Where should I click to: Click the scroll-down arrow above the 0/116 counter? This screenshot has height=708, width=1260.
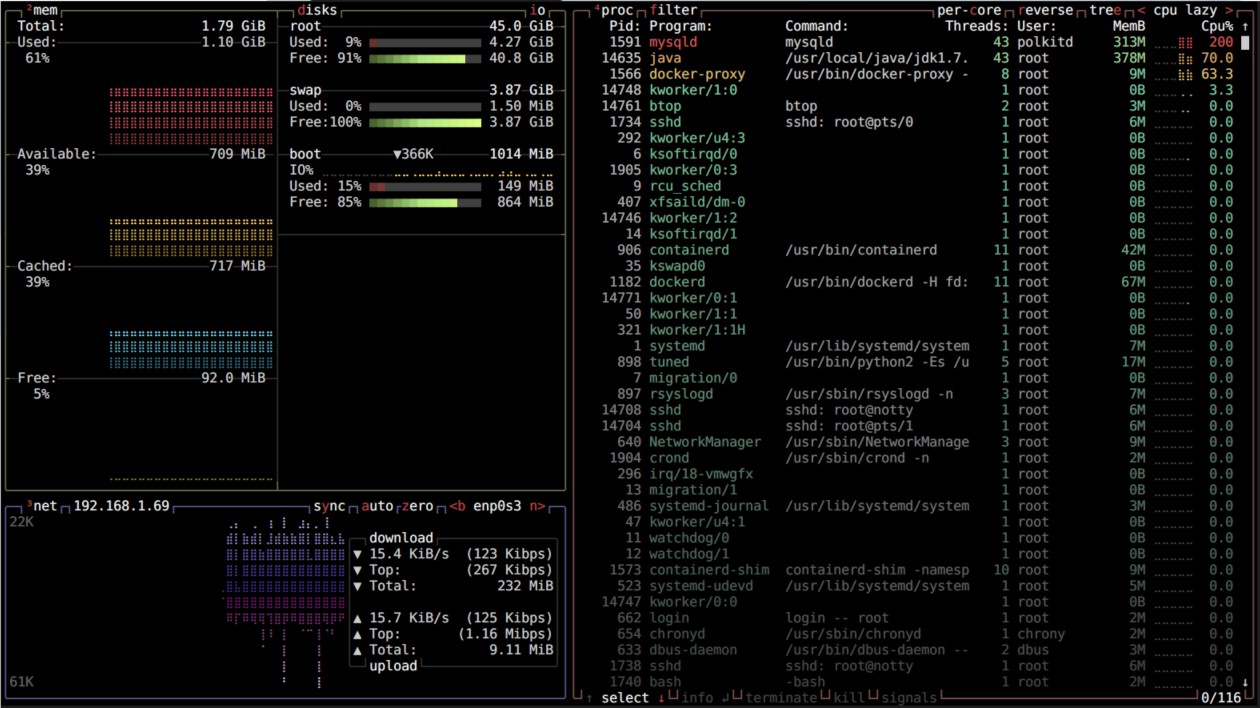(x=1245, y=682)
